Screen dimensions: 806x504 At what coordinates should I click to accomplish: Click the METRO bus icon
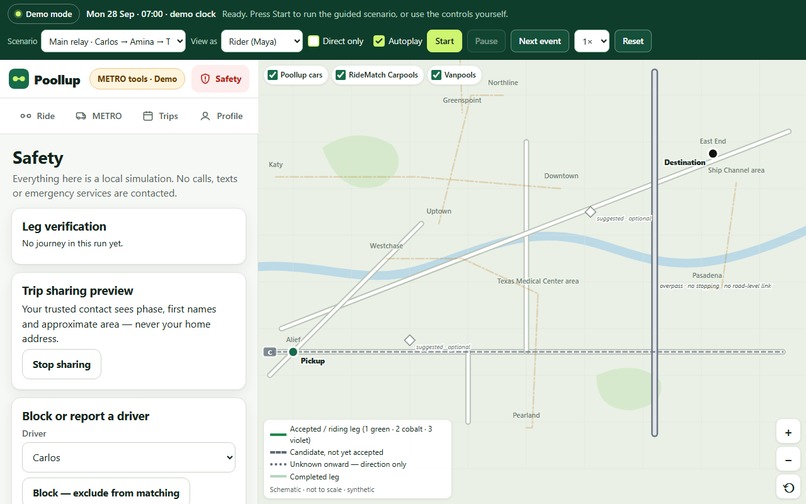tap(81, 116)
